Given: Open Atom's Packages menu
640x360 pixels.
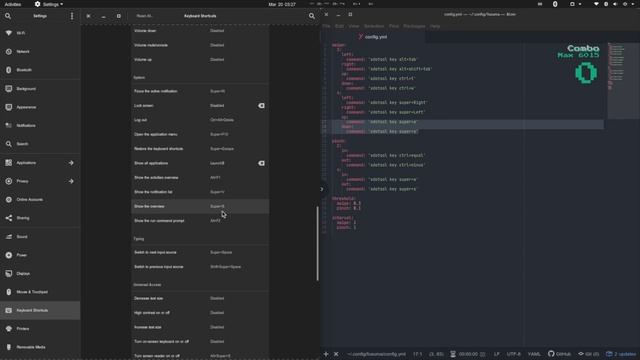Looking at the screenshot, I should click(x=414, y=26).
